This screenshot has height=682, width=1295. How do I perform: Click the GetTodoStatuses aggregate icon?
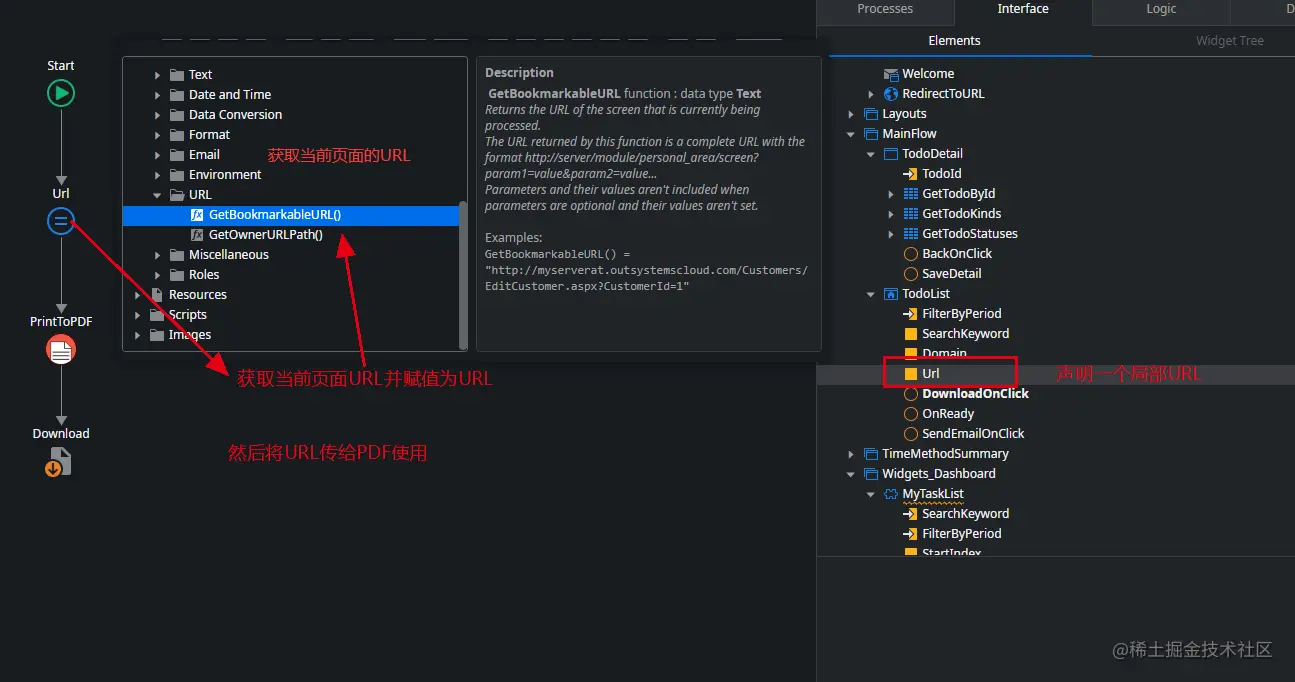(x=910, y=234)
